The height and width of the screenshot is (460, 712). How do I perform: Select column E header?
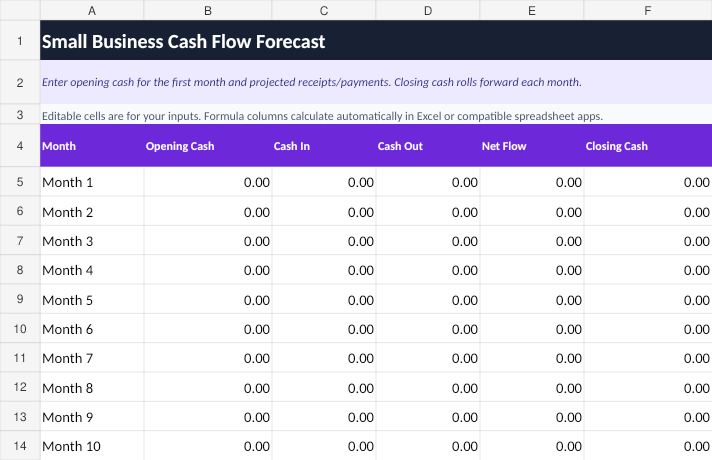click(532, 10)
